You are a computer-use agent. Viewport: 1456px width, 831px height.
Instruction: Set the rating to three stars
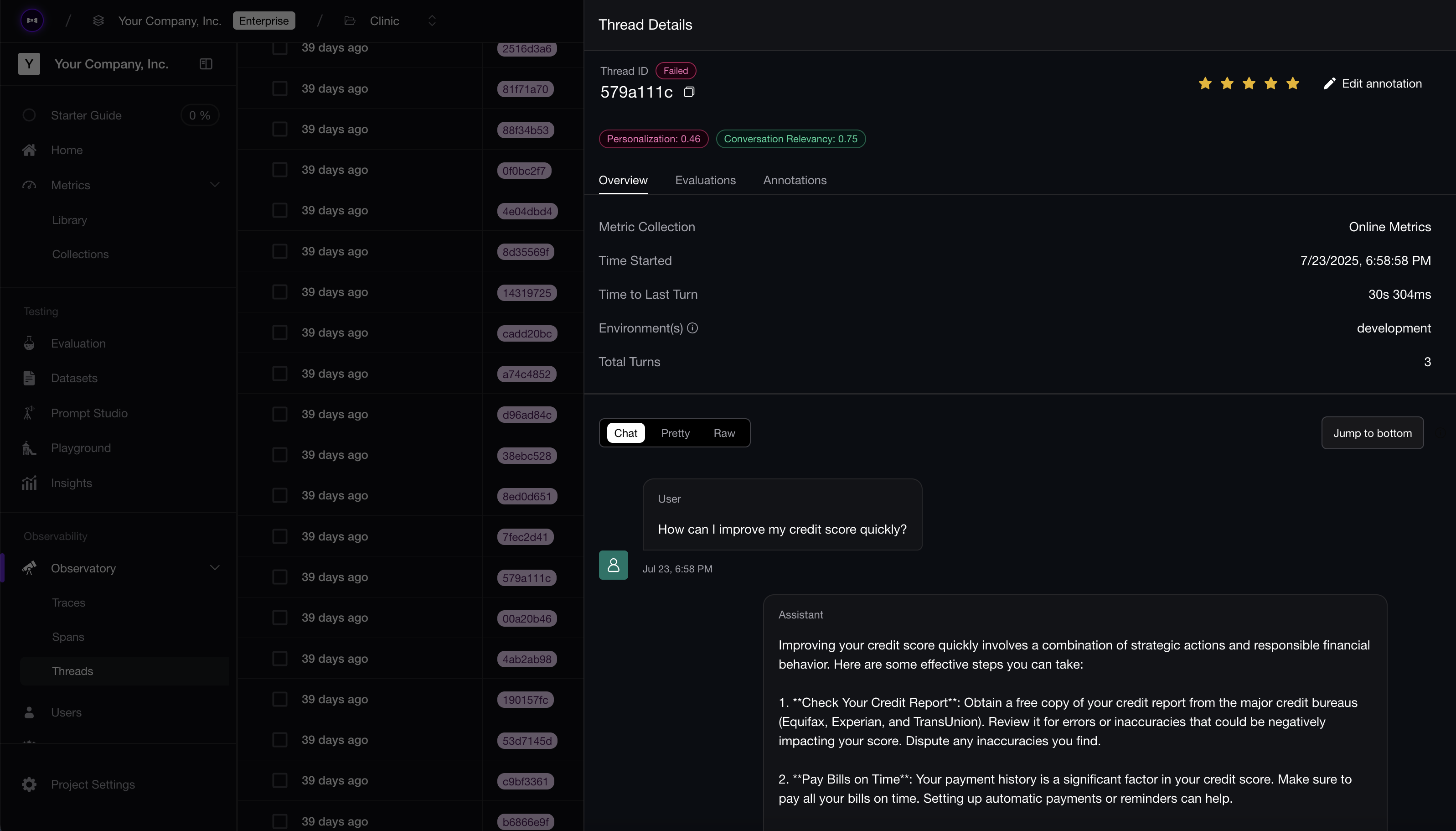1249,83
